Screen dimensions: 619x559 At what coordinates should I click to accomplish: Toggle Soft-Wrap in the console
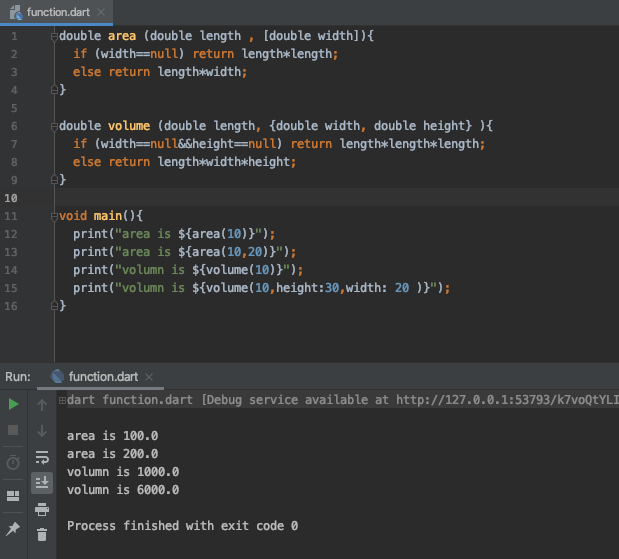(42, 457)
